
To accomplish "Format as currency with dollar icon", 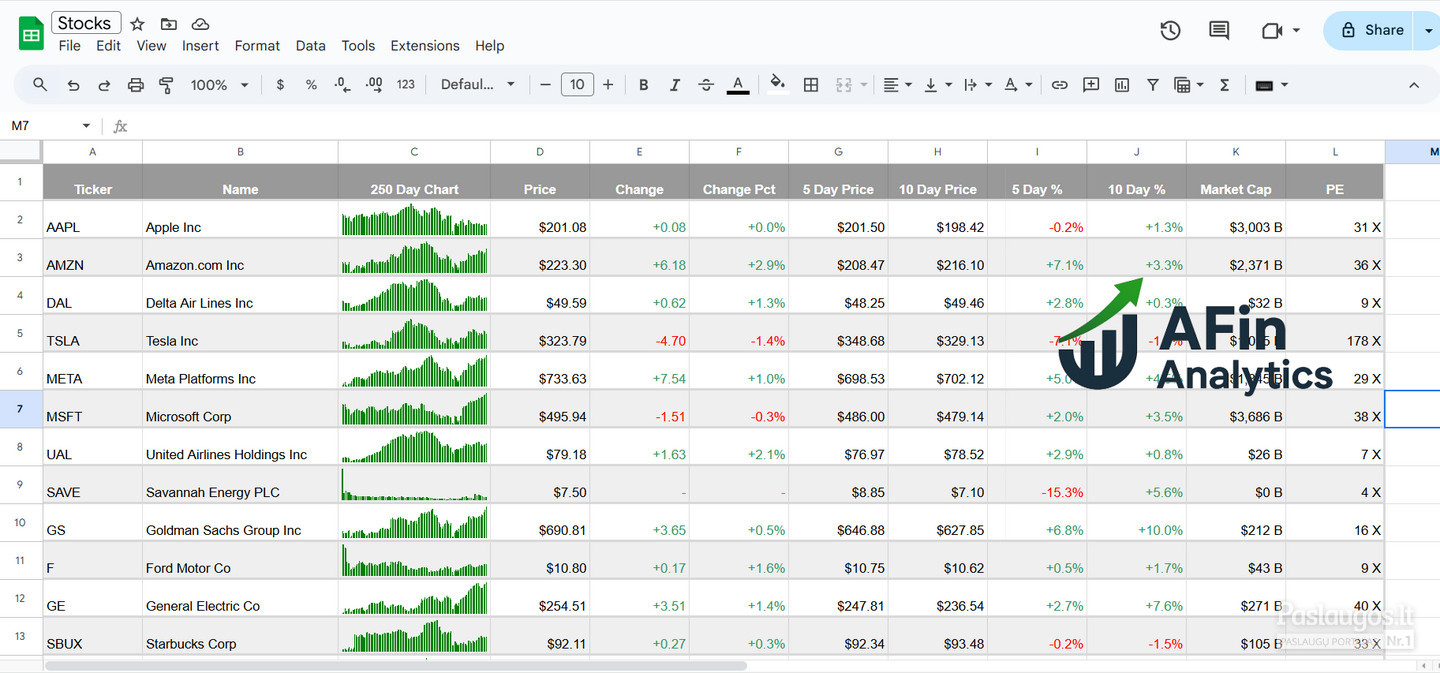I will point(280,85).
